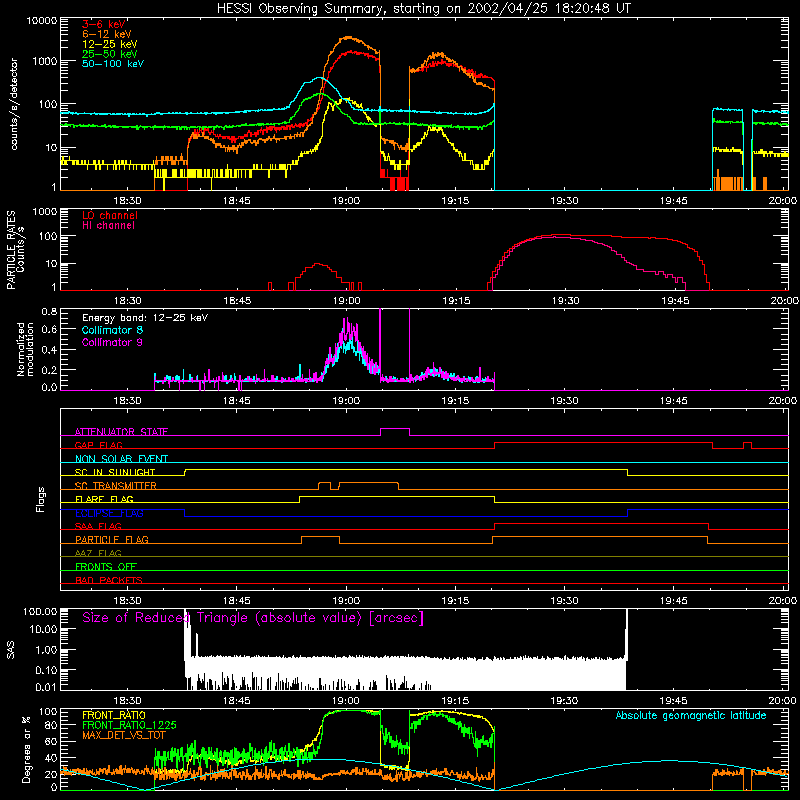The width and height of the screenshot is (800, 800).
Task: Click the counts/s/detector y-axis label
Action: click(14, 104)
